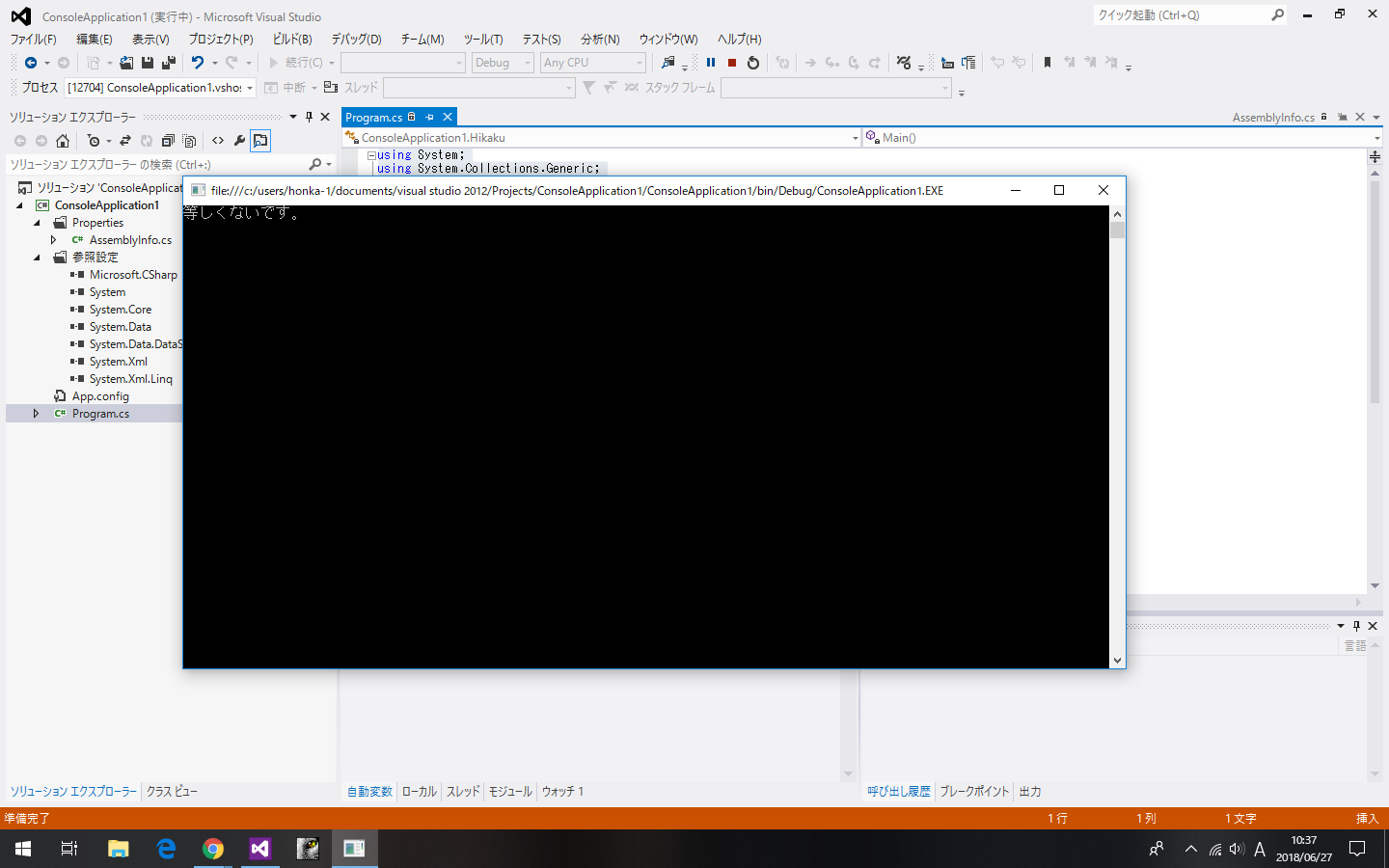Click the Open File icon in toolbar

[126, 63]
